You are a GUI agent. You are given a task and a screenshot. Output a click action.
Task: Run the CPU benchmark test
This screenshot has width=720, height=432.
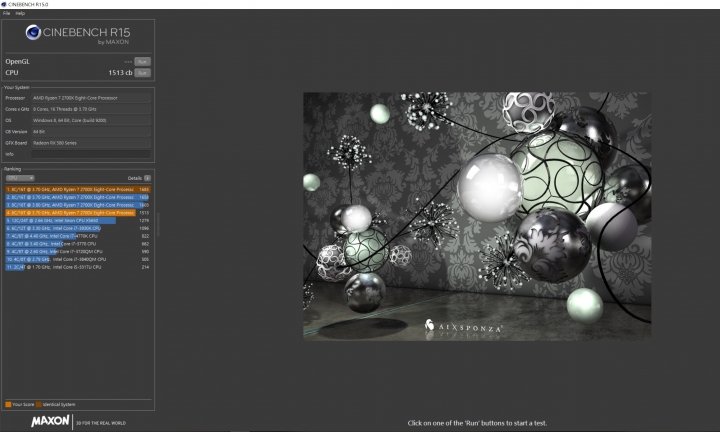click(x=142, y=73)
